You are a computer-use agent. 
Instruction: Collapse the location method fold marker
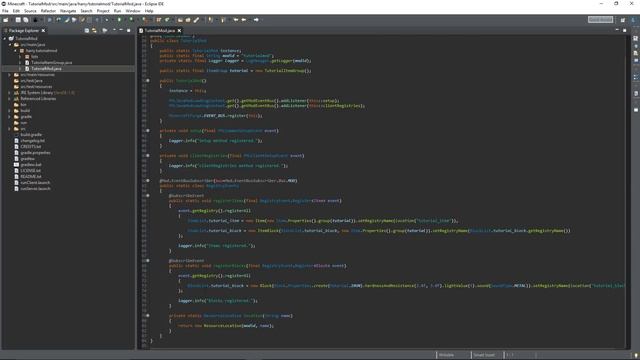click(148, 316)
